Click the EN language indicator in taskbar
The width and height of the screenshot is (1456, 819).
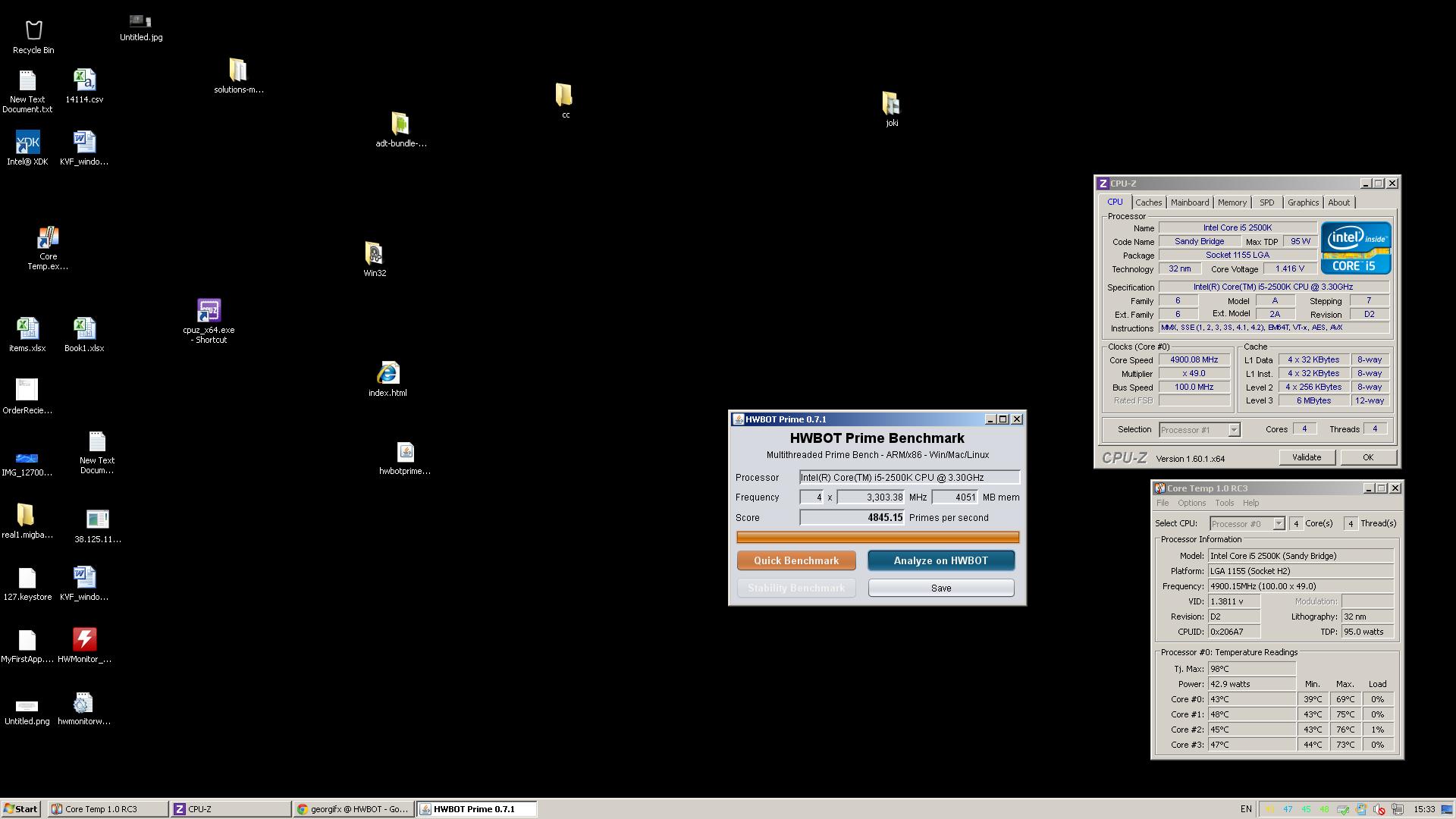click(1246, 809)
